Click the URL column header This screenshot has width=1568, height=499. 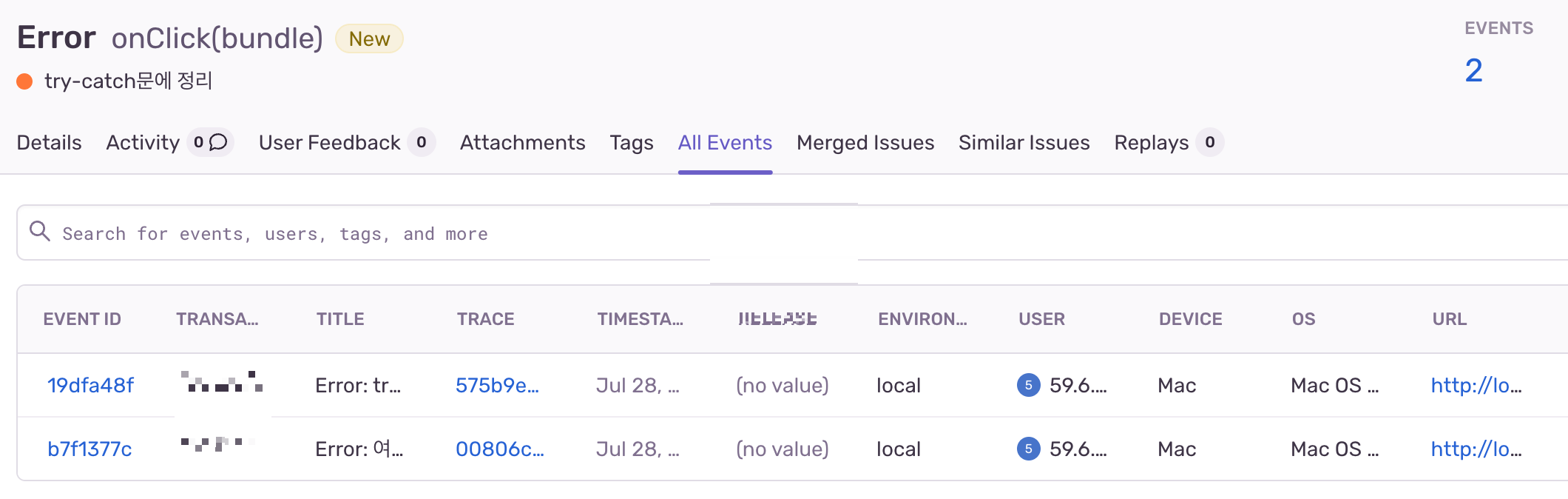point(1449,319)
